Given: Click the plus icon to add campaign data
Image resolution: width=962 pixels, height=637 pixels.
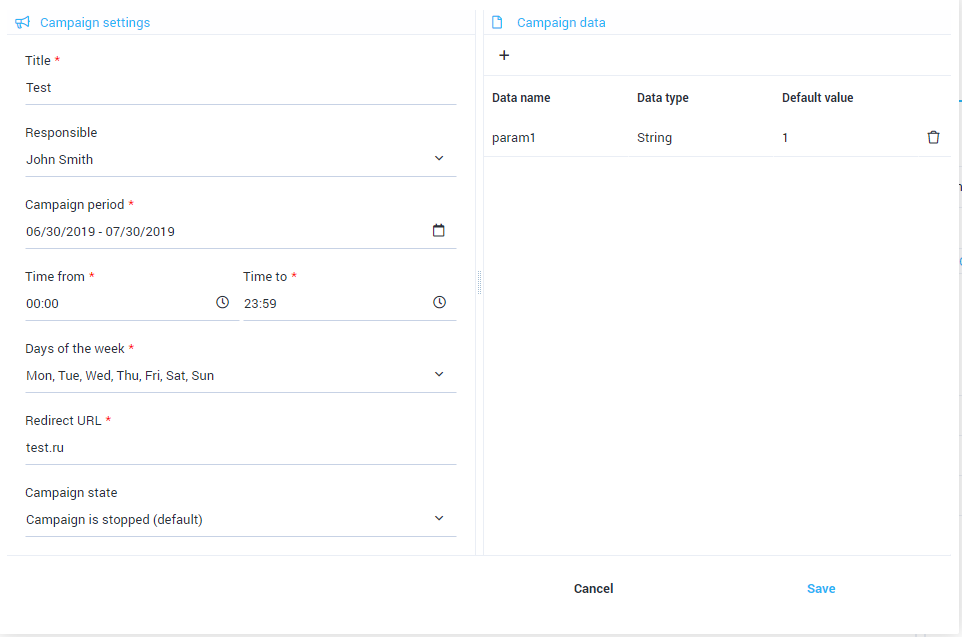Looking at the screenshot, I should 504,56.
